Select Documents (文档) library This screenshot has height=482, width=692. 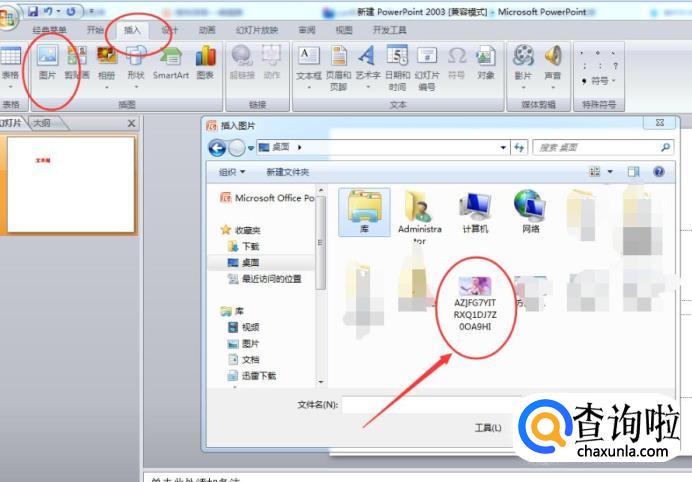tap(243, 360)
